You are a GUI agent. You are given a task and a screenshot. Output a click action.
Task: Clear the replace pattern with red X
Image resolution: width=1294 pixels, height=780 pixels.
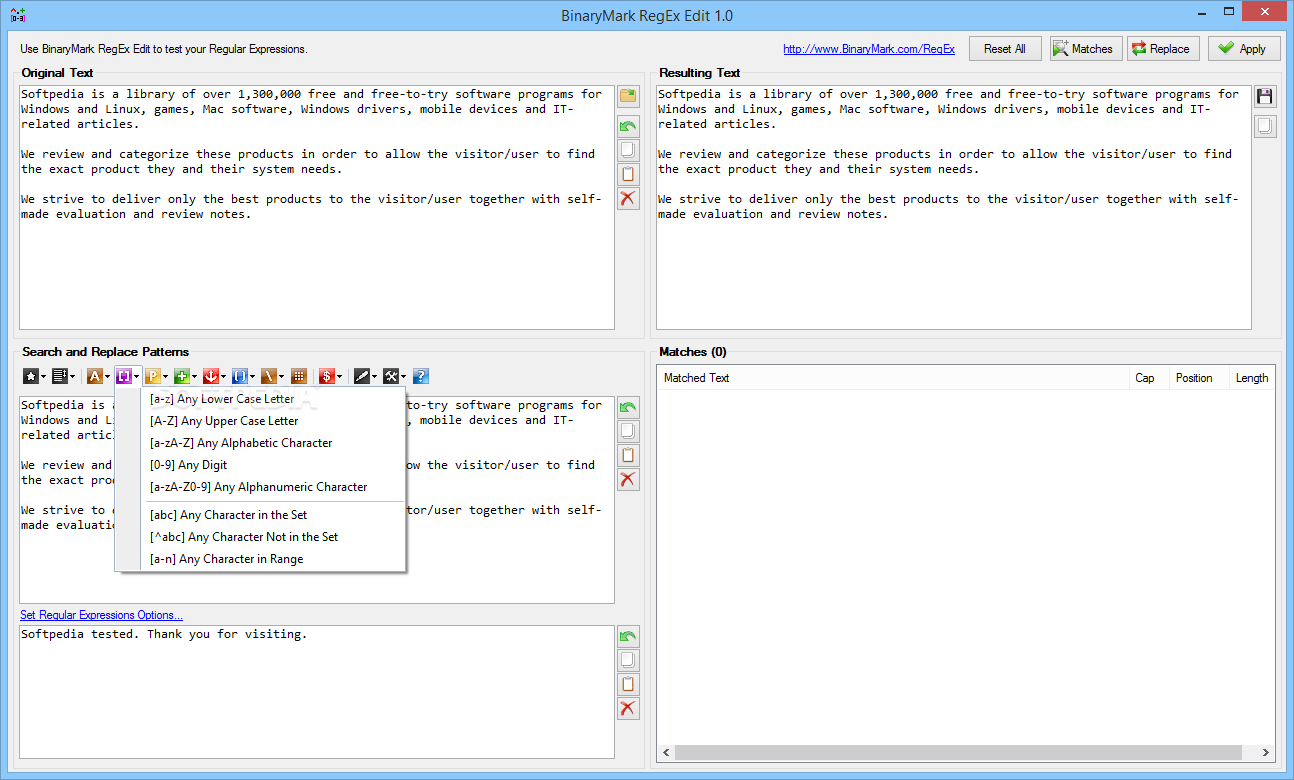[x=628, y=709]
